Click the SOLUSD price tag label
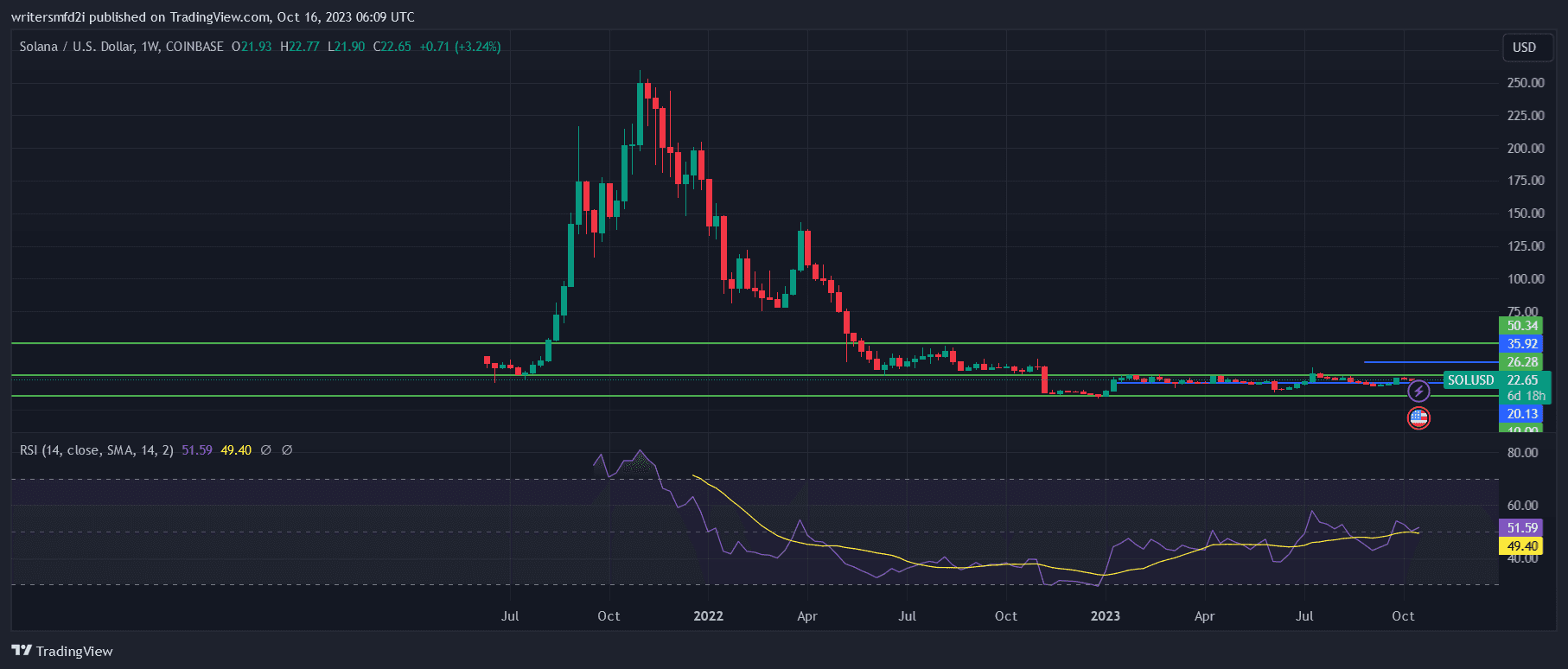The image size is (1568, 669). coord(1470,380)
